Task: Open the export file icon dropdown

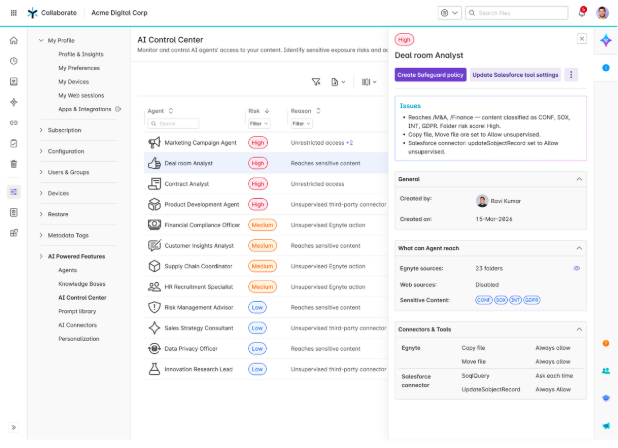Action: point(338,82)
